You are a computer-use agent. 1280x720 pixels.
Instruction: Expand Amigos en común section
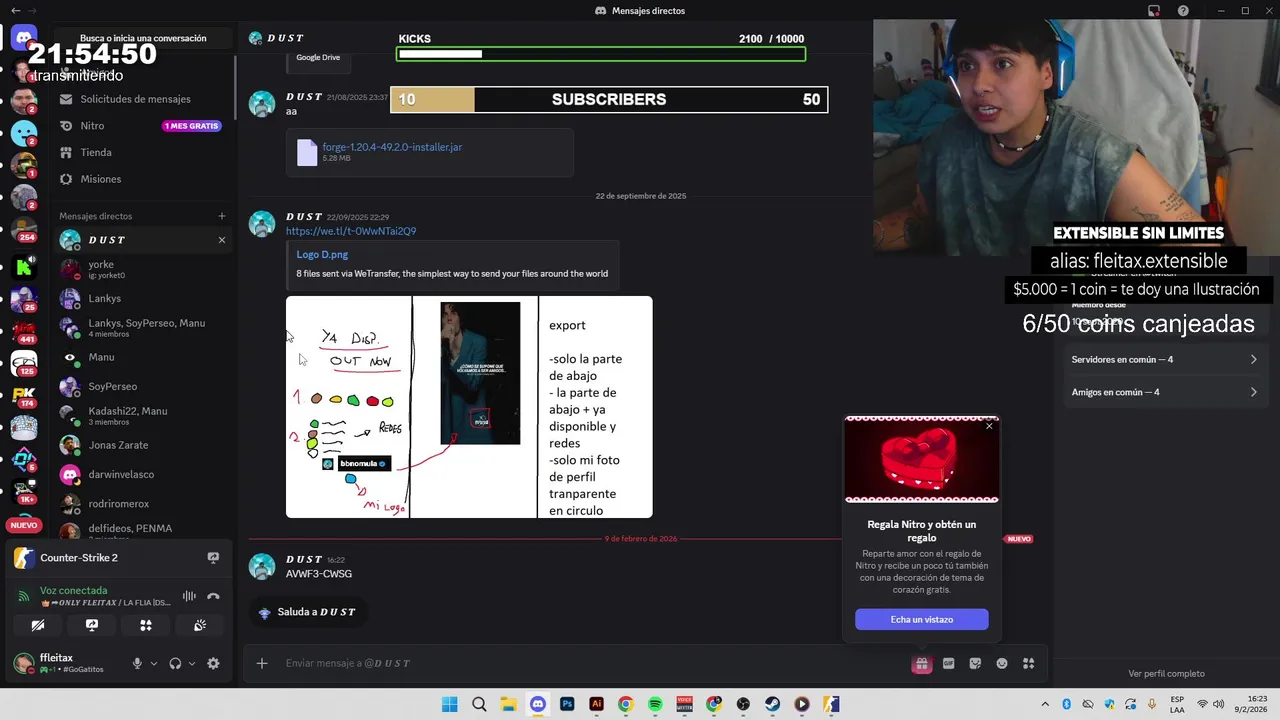point(1164,392)
